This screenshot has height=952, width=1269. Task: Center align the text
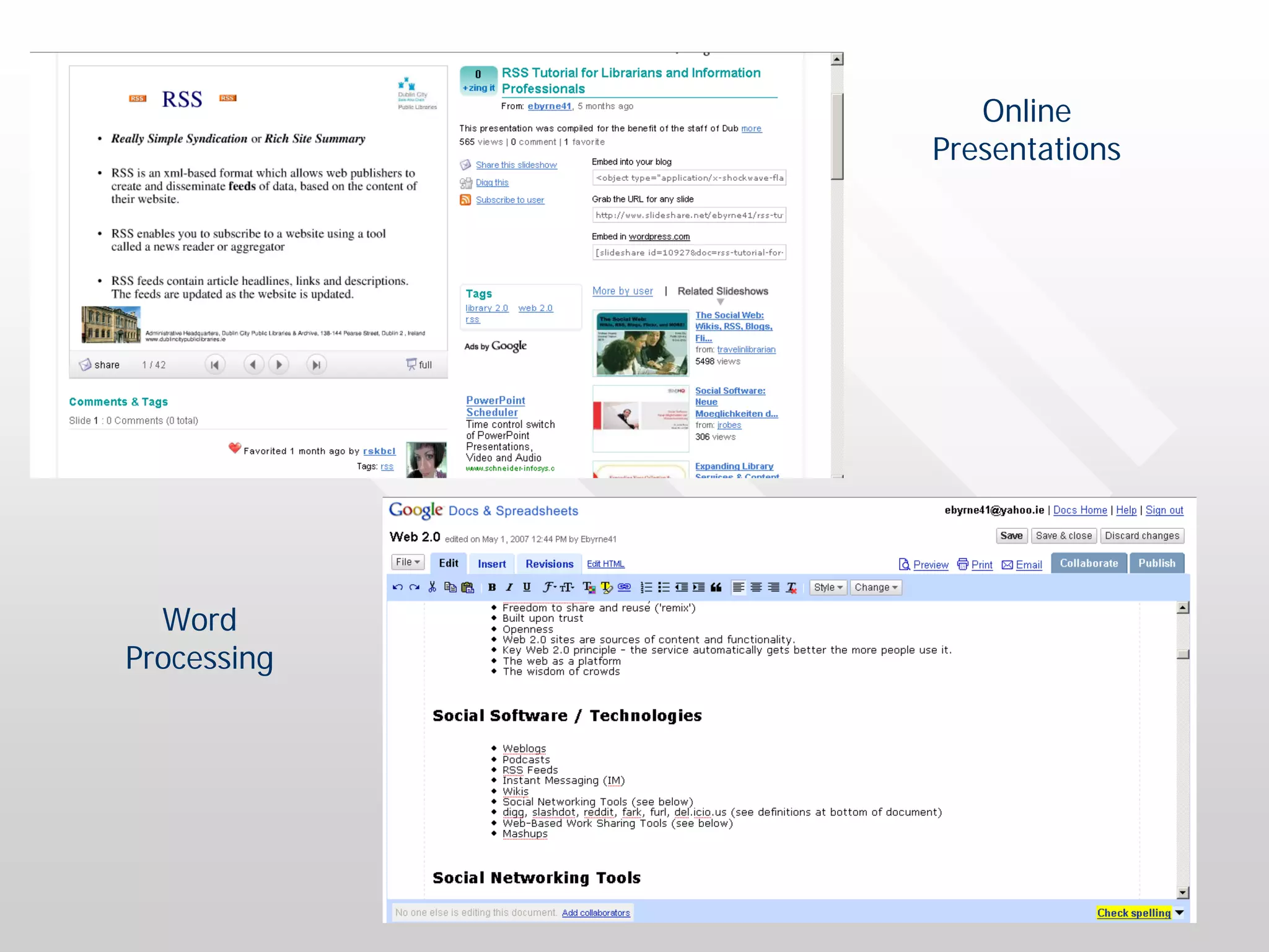coord(756,587)
